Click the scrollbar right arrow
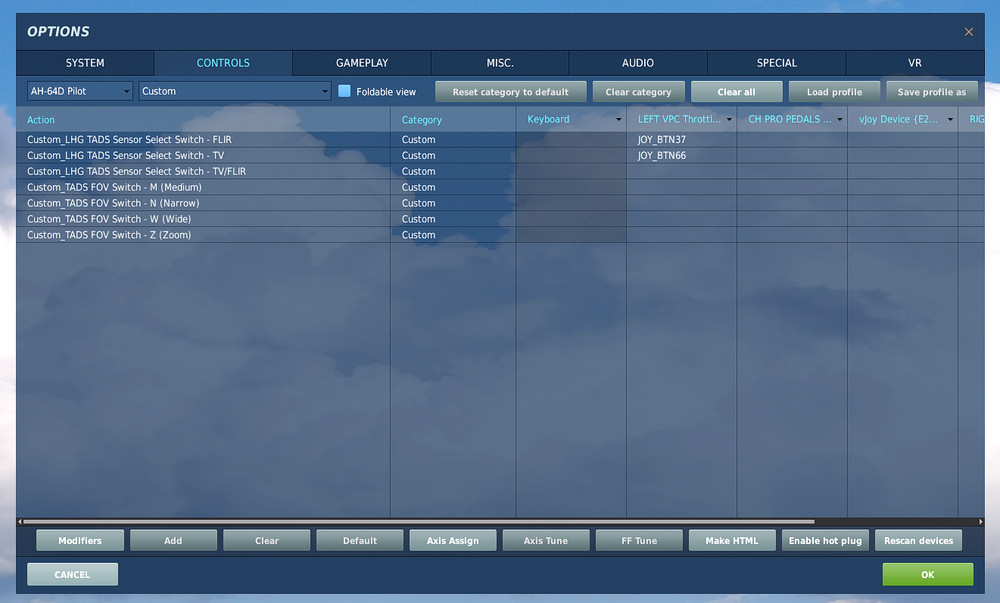 [x=980, y=521]
